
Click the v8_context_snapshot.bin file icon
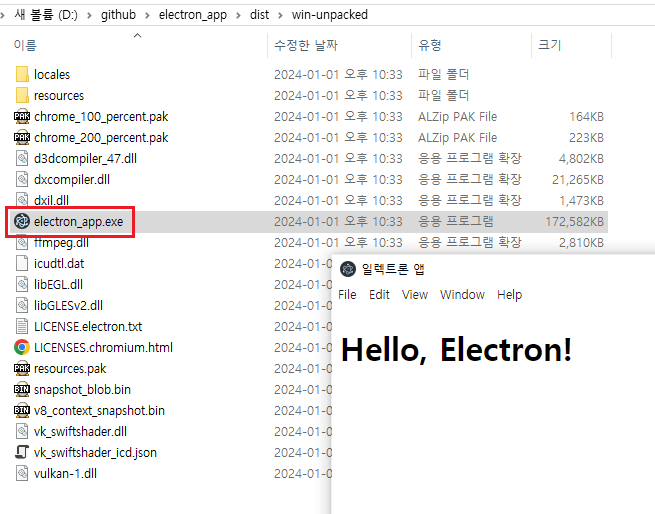[22, 410]
